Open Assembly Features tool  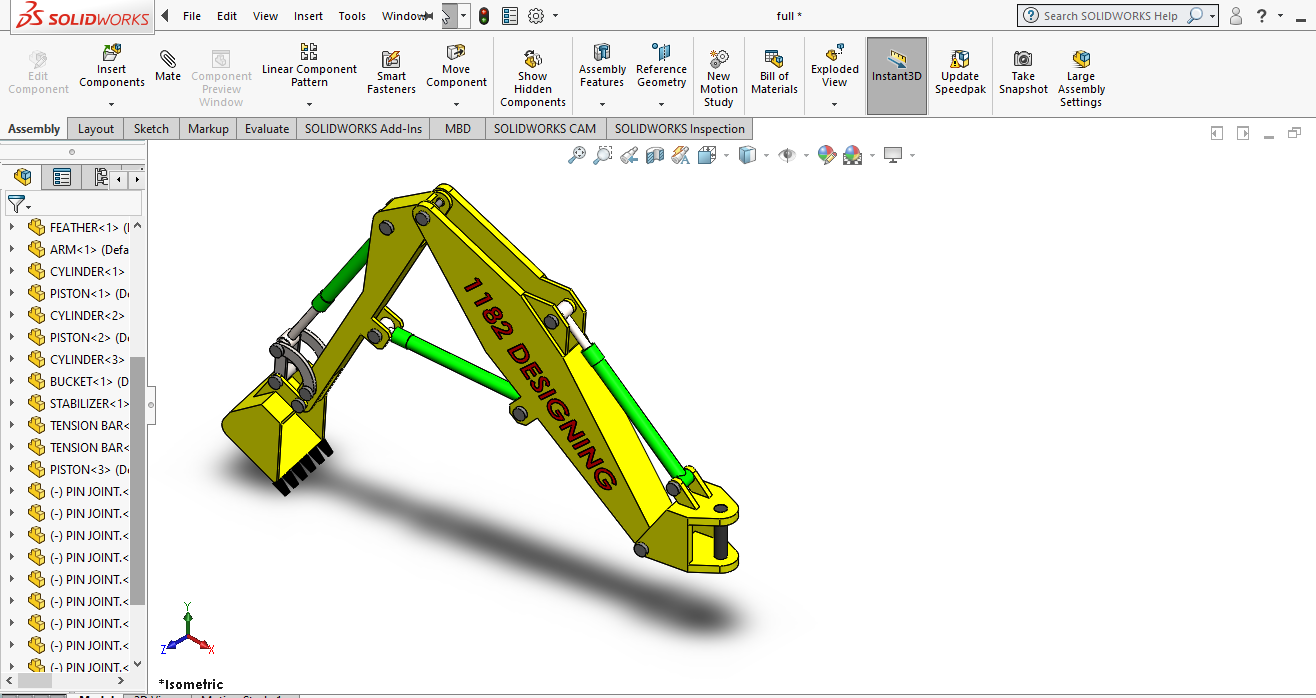pos(602,66)
